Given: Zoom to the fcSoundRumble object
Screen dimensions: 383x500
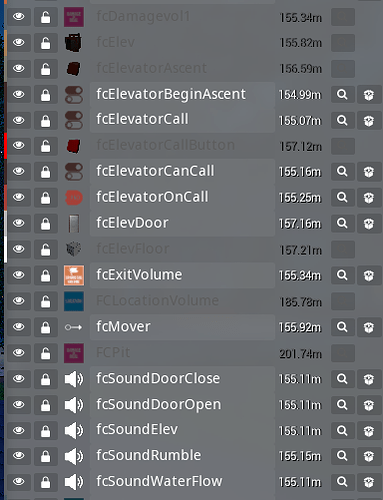Looking at the screenshot, I should 342,456.
